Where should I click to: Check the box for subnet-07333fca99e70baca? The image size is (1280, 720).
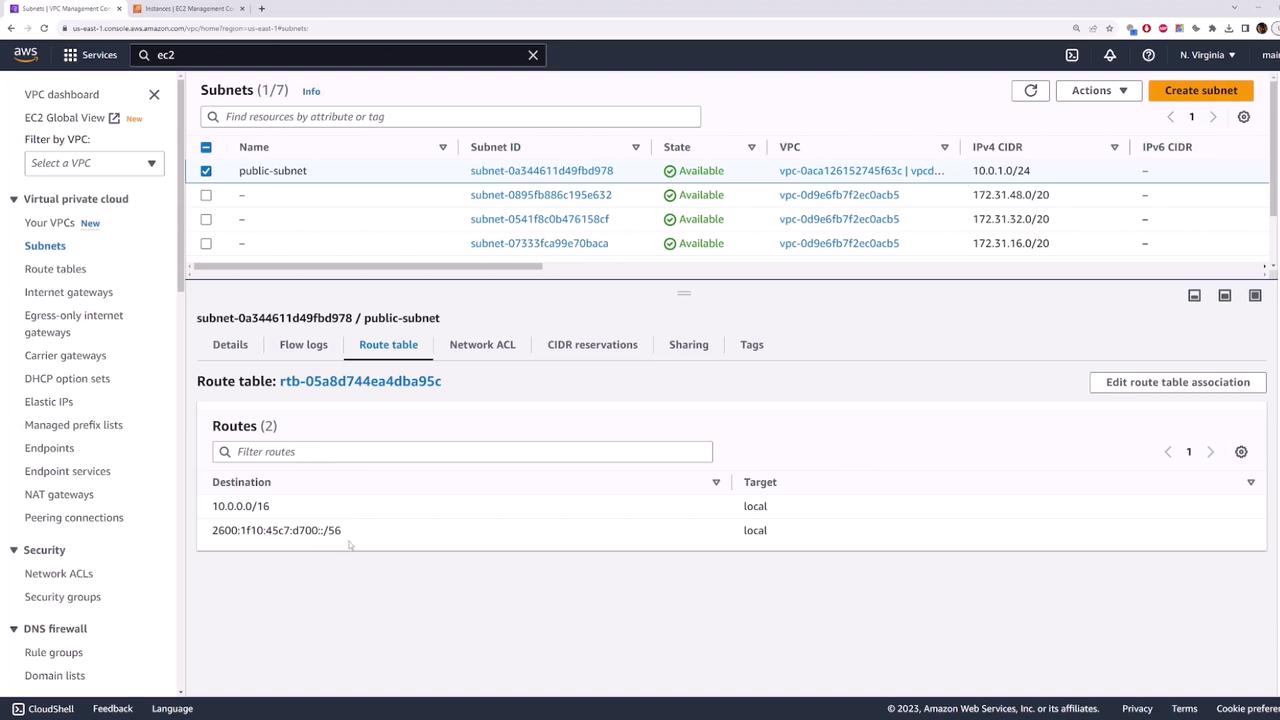[x=206, y=243]
